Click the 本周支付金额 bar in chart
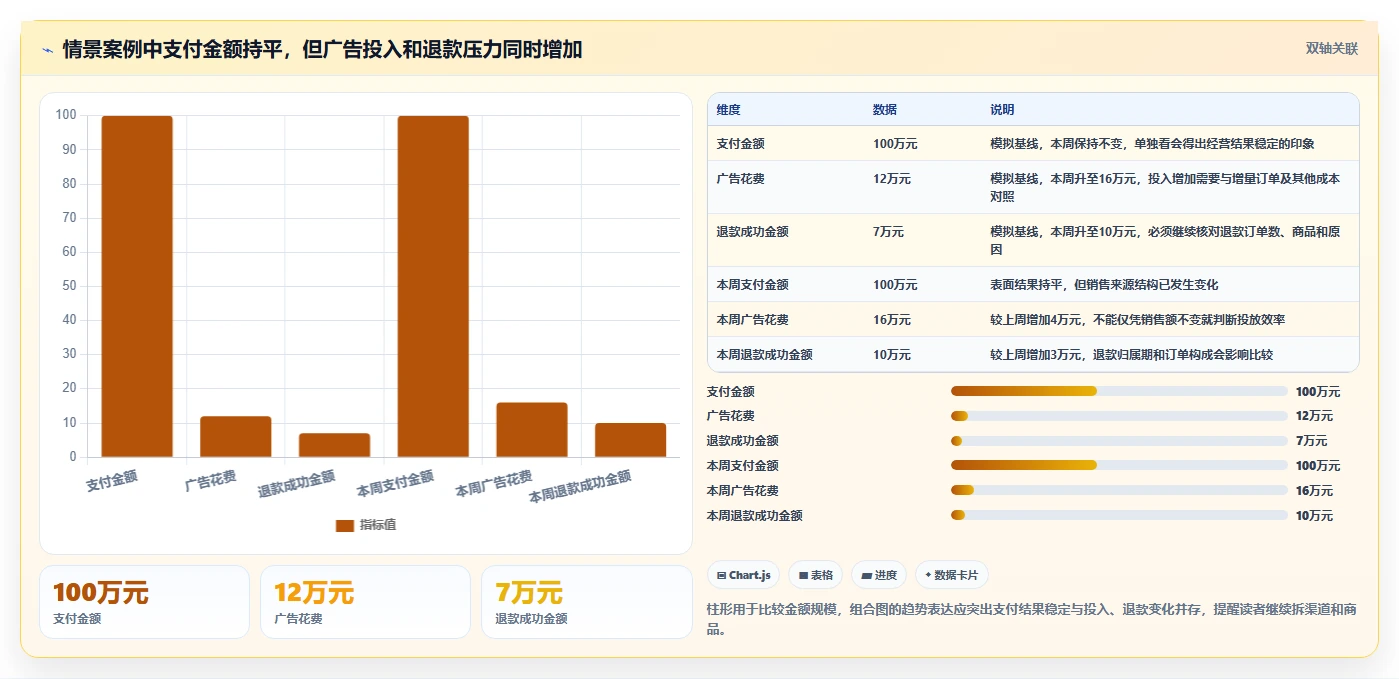 (x=433, y=286)
